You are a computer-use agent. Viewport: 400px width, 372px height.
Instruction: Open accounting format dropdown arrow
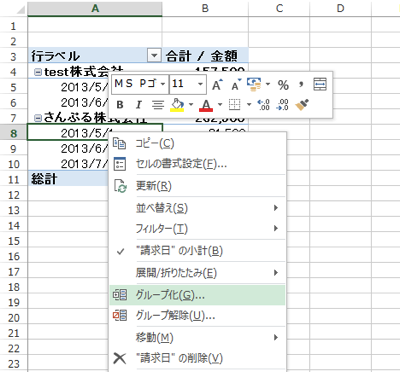[x=268, y=84]
